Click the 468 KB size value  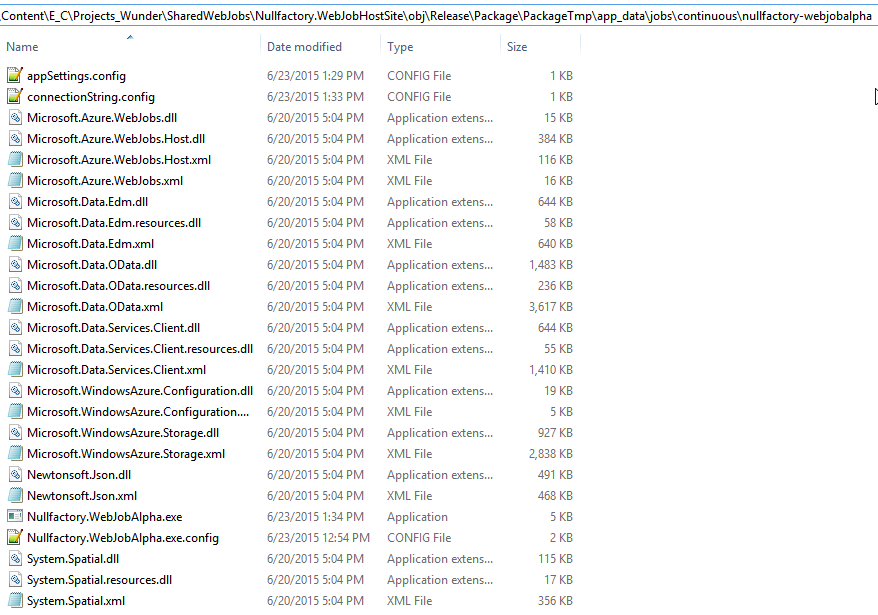pos(555,496)
